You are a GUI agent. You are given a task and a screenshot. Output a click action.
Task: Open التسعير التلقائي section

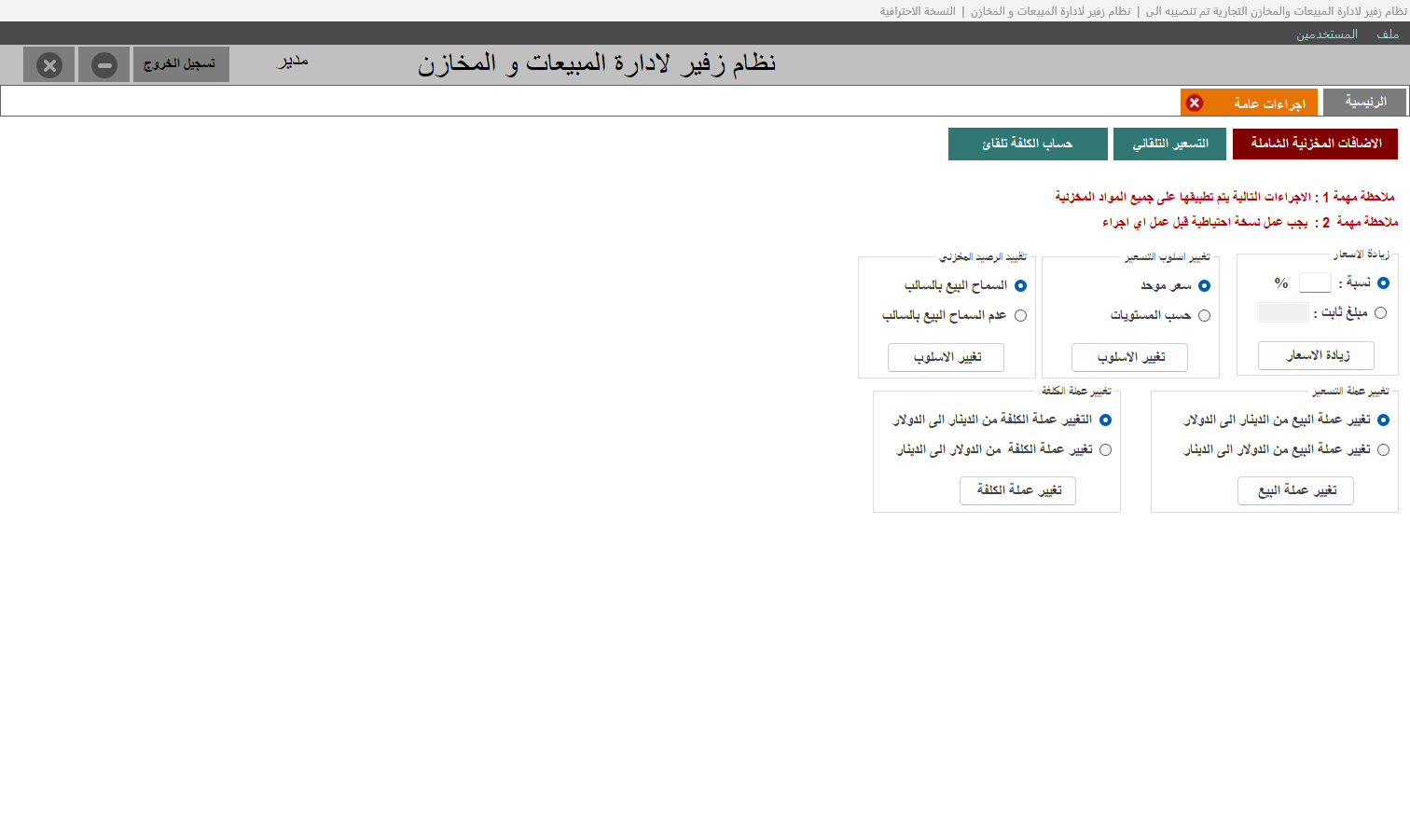click(1169, 144)
